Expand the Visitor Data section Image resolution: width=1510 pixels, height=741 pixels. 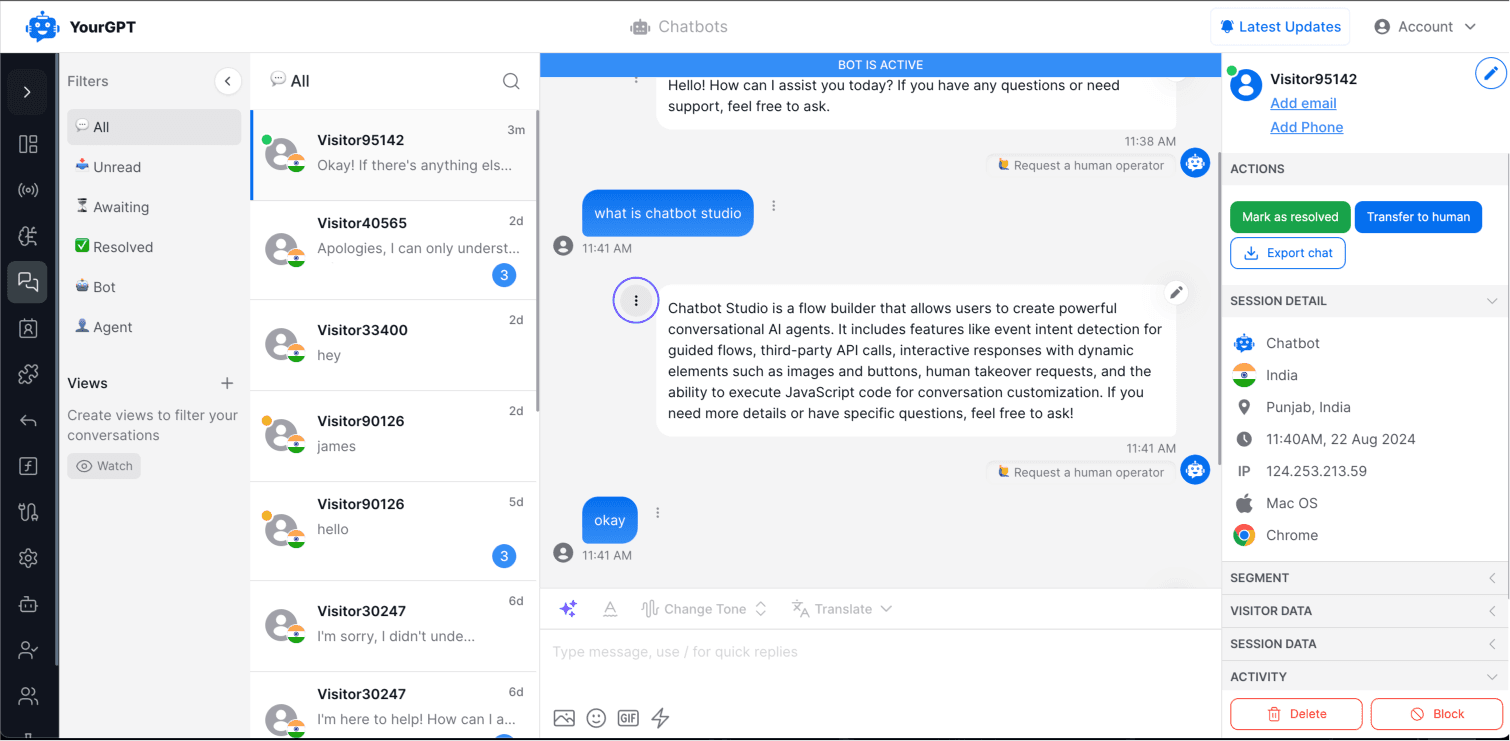coord(1491,610)
